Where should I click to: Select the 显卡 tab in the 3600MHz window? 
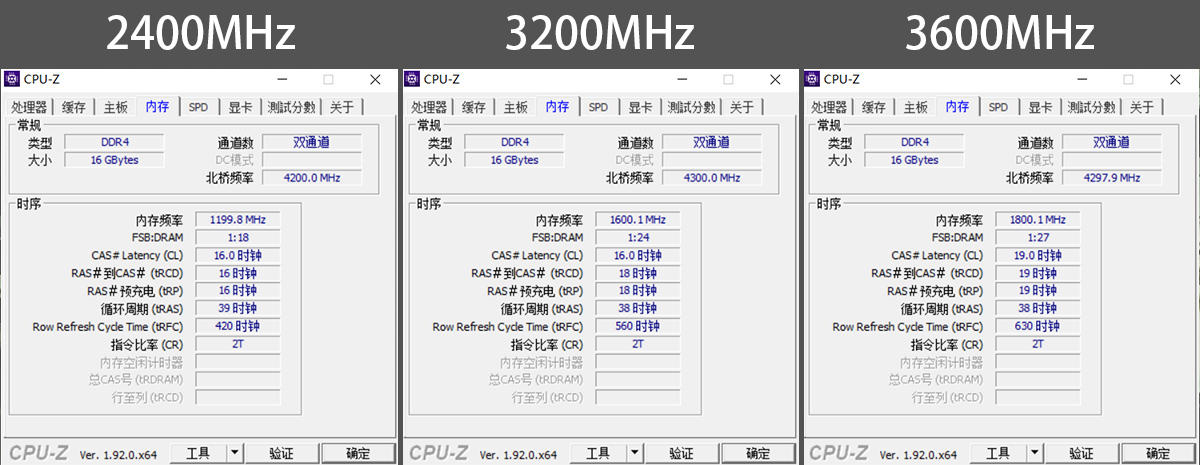tap(1040, 107)
